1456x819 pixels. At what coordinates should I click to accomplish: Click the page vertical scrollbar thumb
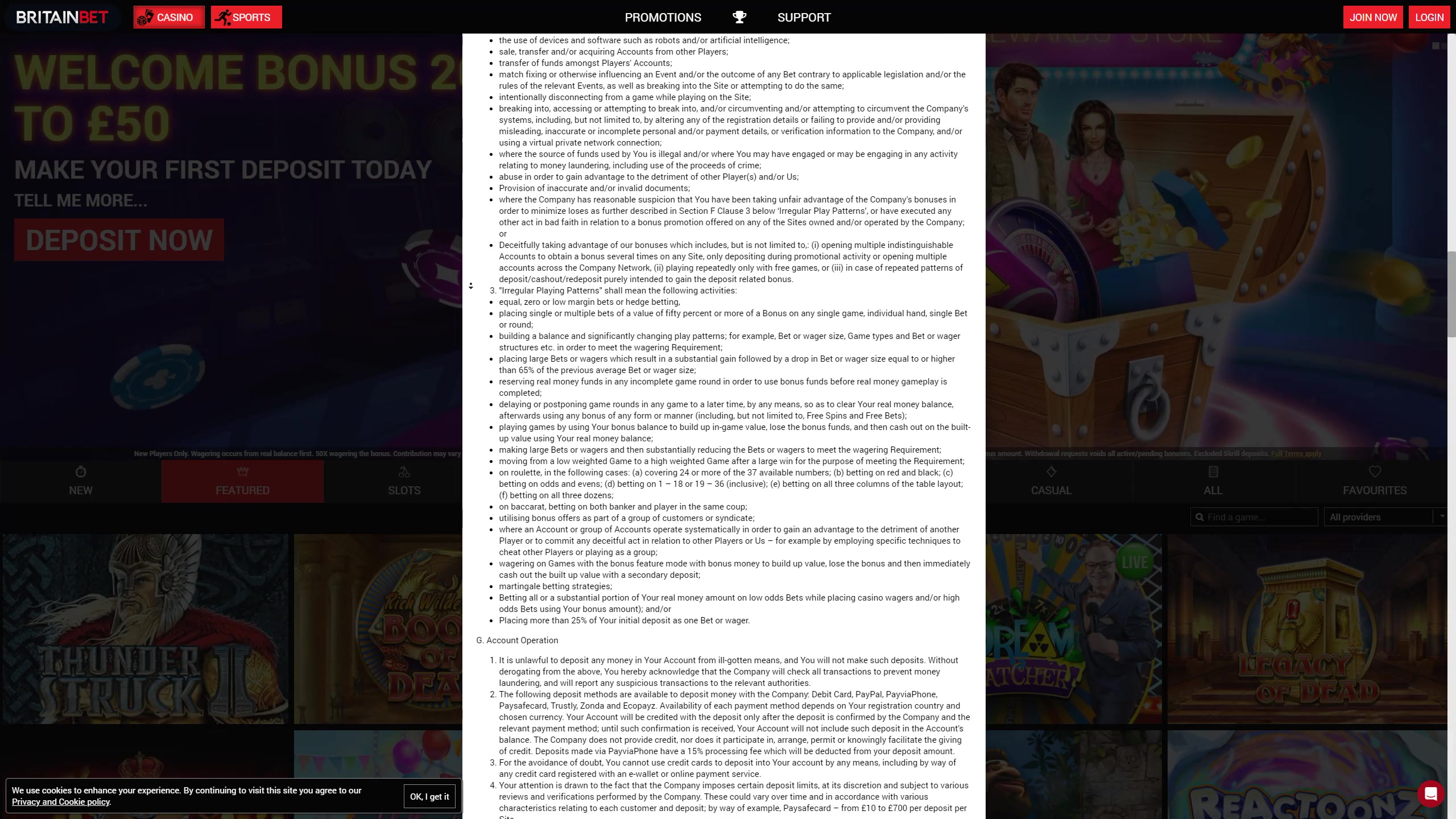click(x=1451, y=293)
